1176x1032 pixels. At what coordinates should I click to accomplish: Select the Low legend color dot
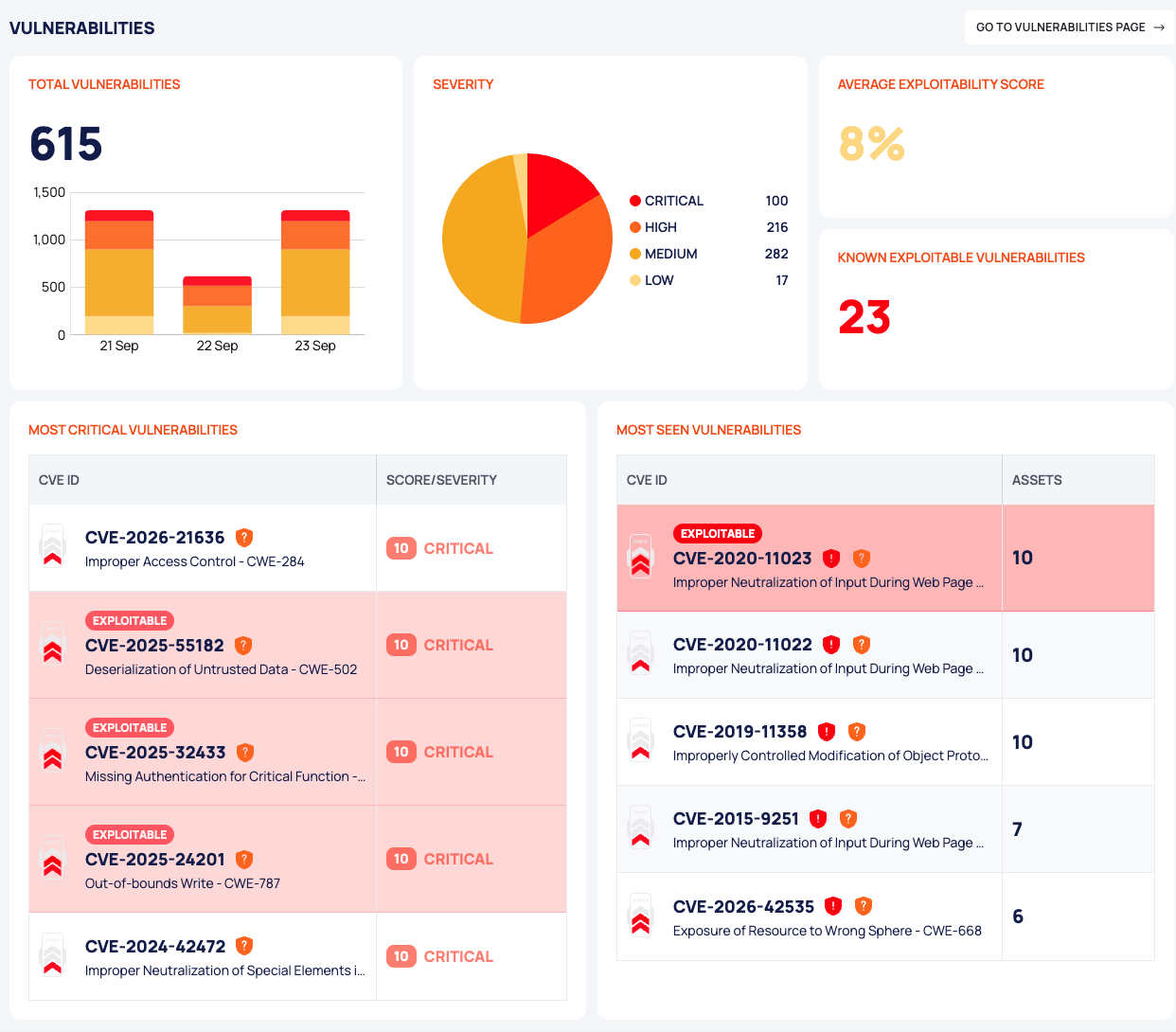click(635, 280)
